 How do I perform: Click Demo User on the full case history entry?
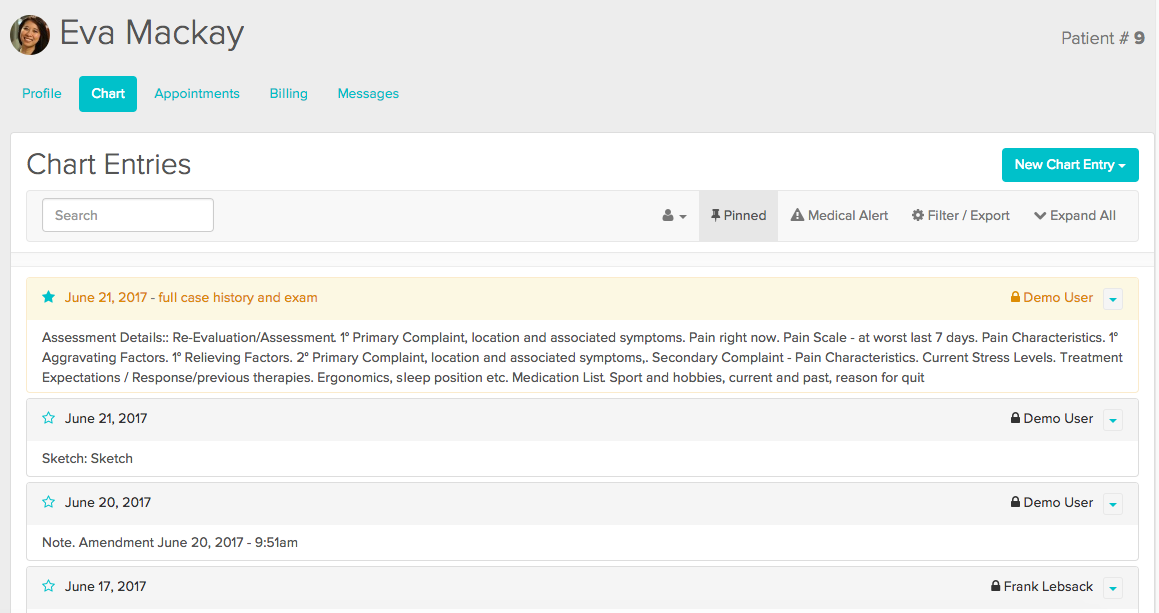1058,298
